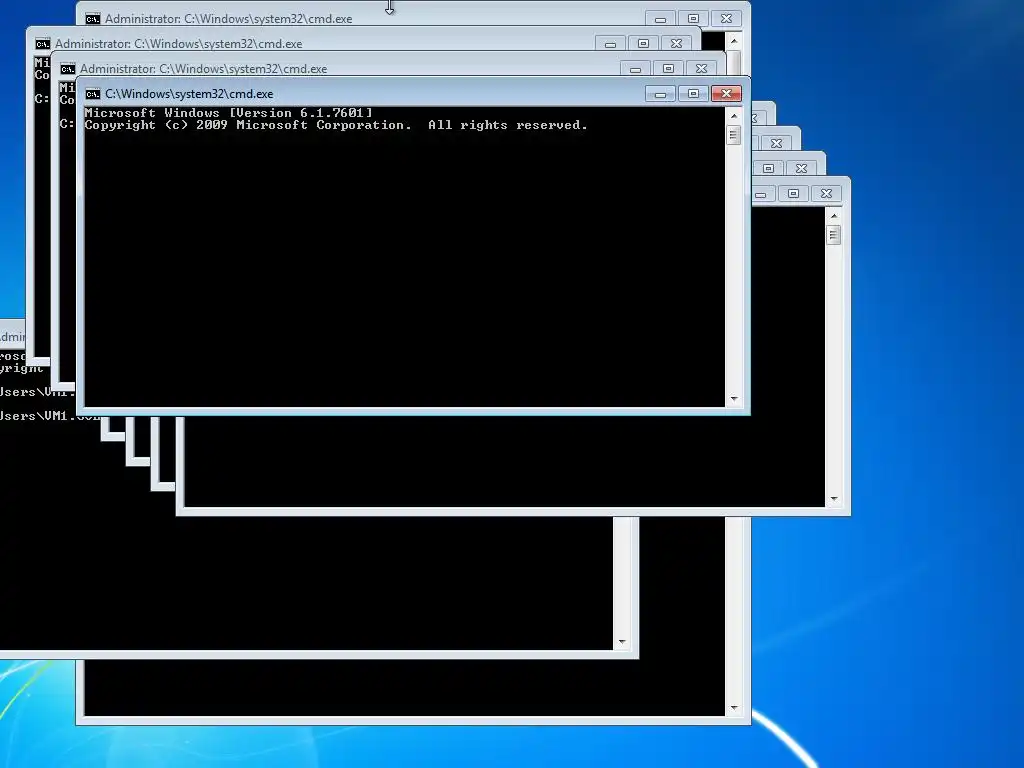
Task: Click the cmd icon of the highest Administrator window
Action: pyautogui.click(x=93, y=19)
